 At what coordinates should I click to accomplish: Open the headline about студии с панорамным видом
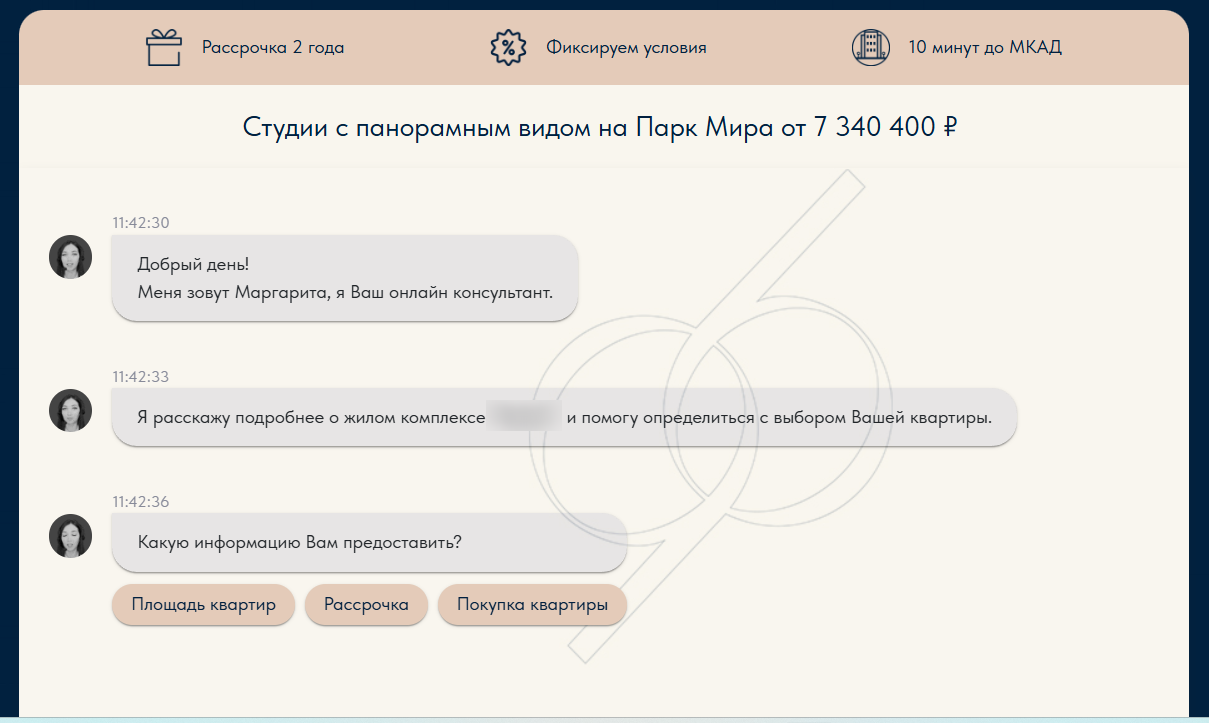pos(600,126)
